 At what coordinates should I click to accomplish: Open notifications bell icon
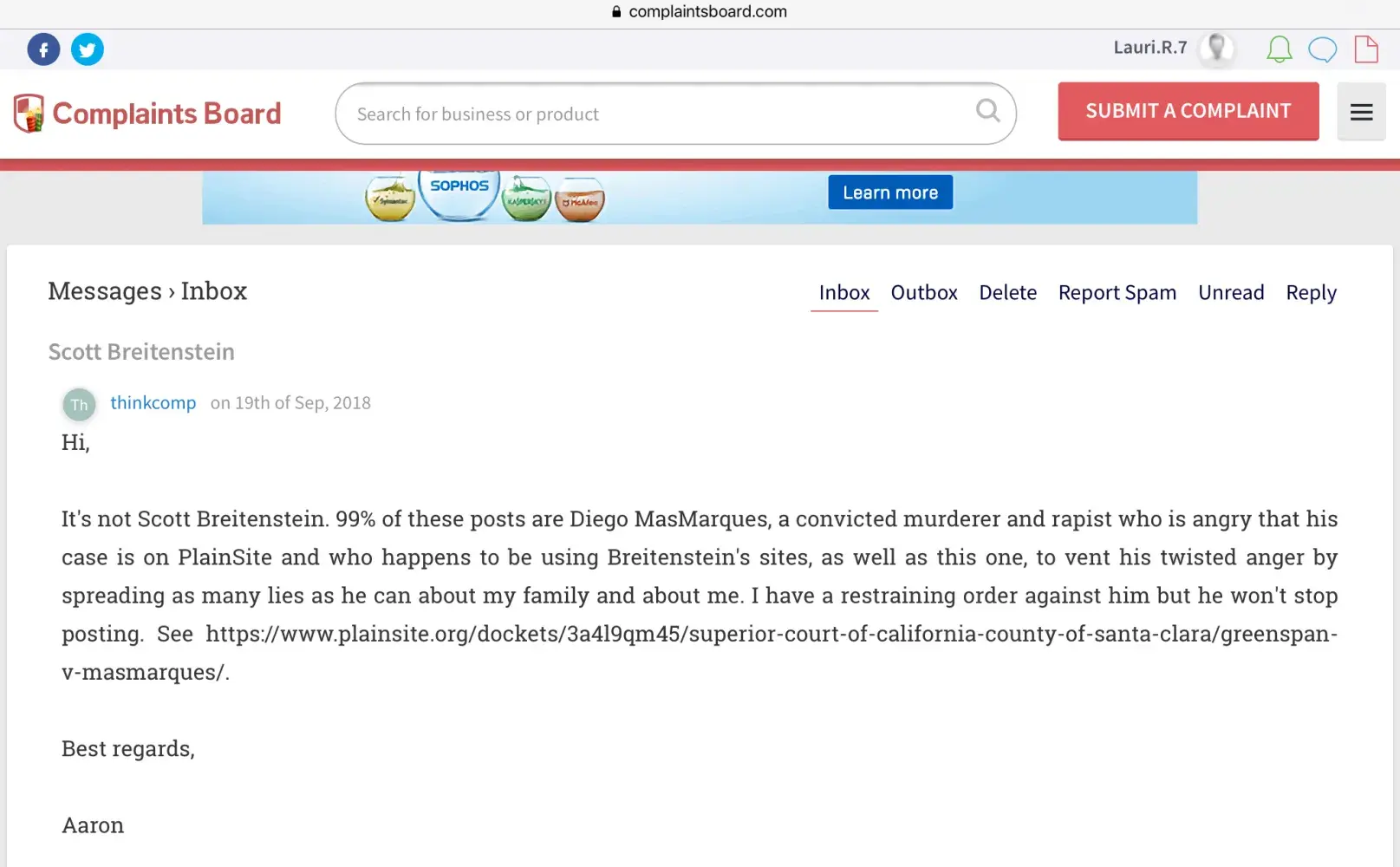point(1279,49)
